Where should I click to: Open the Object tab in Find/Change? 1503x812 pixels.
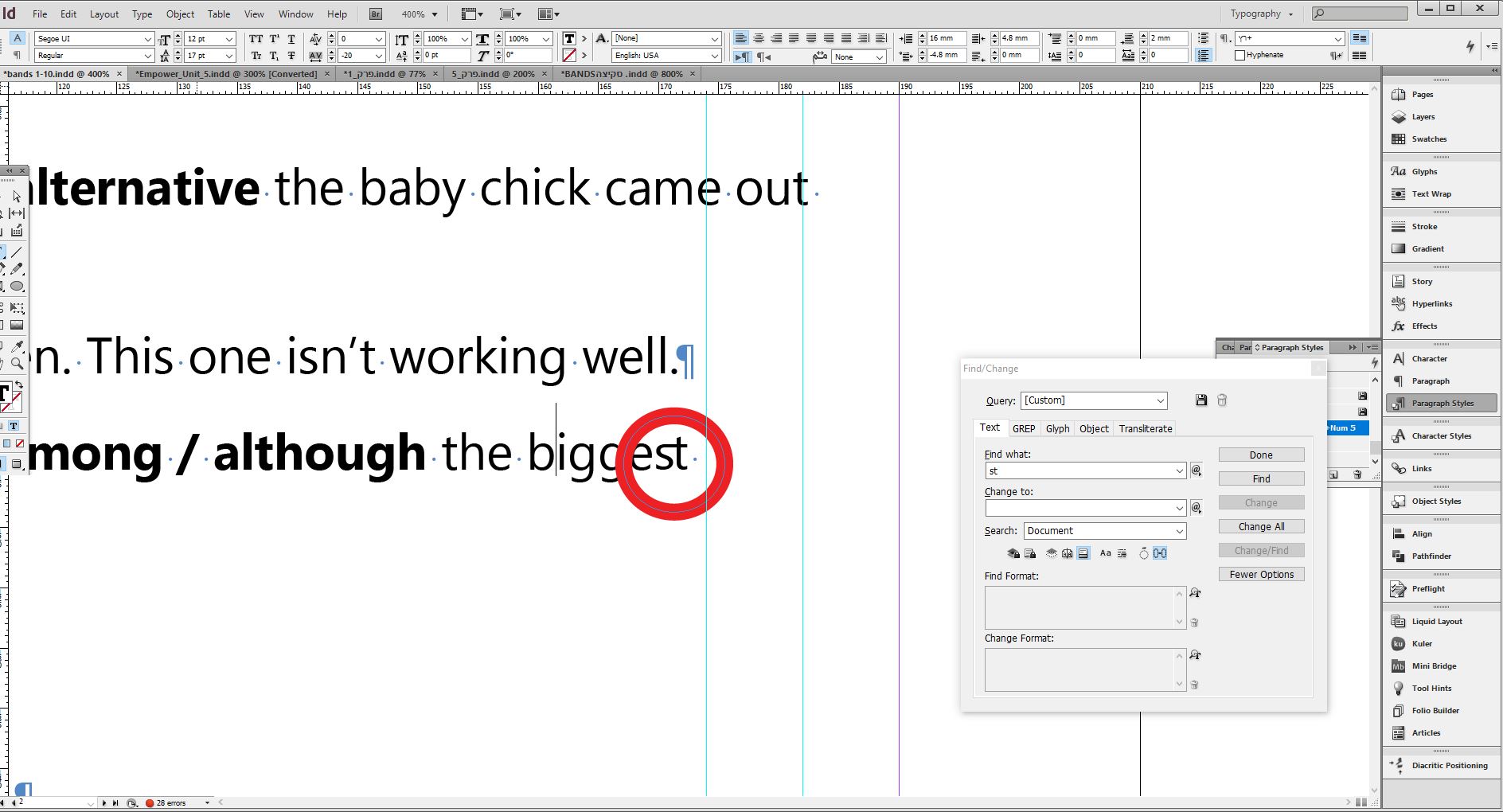click(1094, 428)
